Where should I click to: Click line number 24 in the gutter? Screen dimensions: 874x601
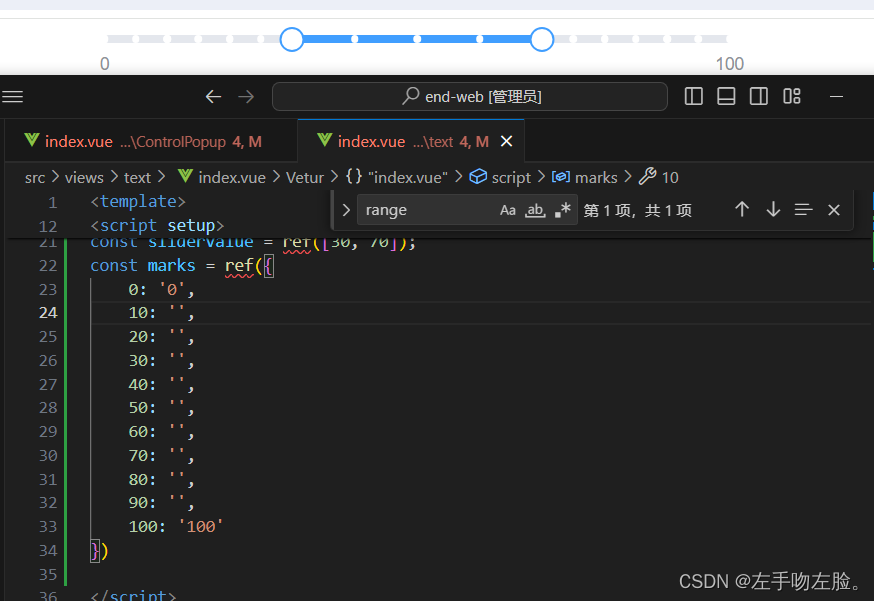point(48,313)
